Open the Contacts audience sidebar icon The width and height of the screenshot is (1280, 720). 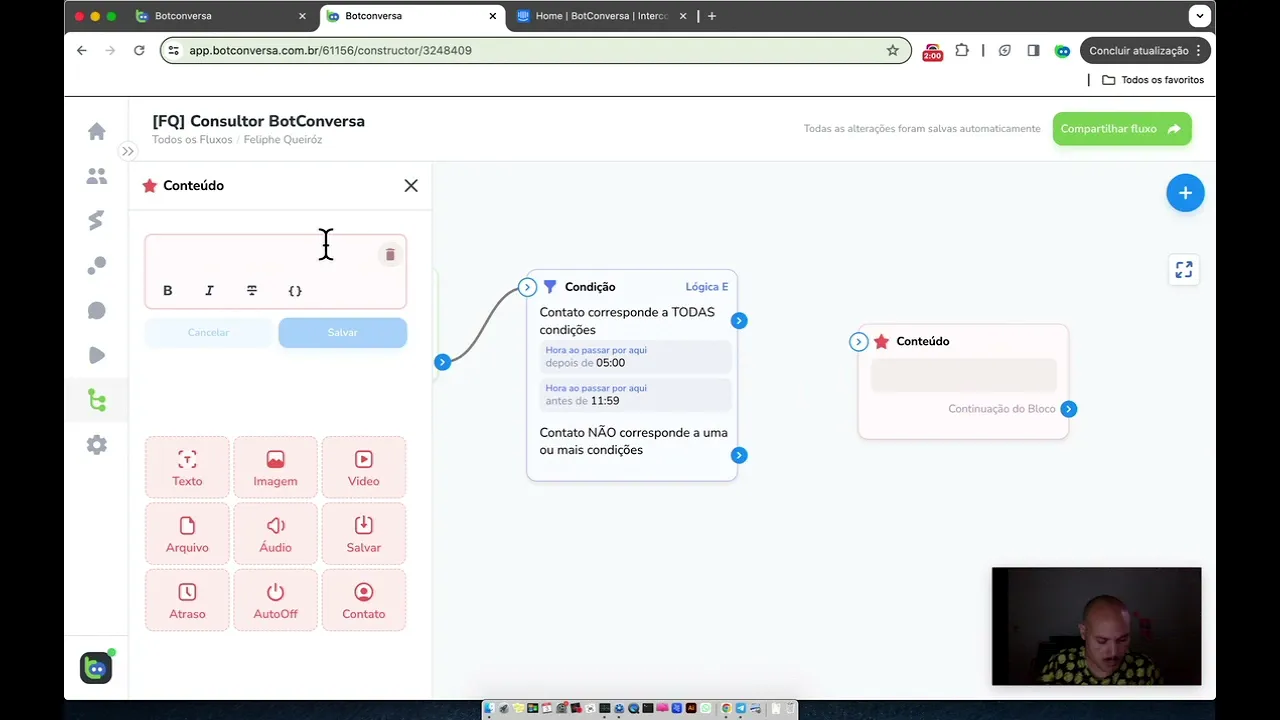point(97,176)
